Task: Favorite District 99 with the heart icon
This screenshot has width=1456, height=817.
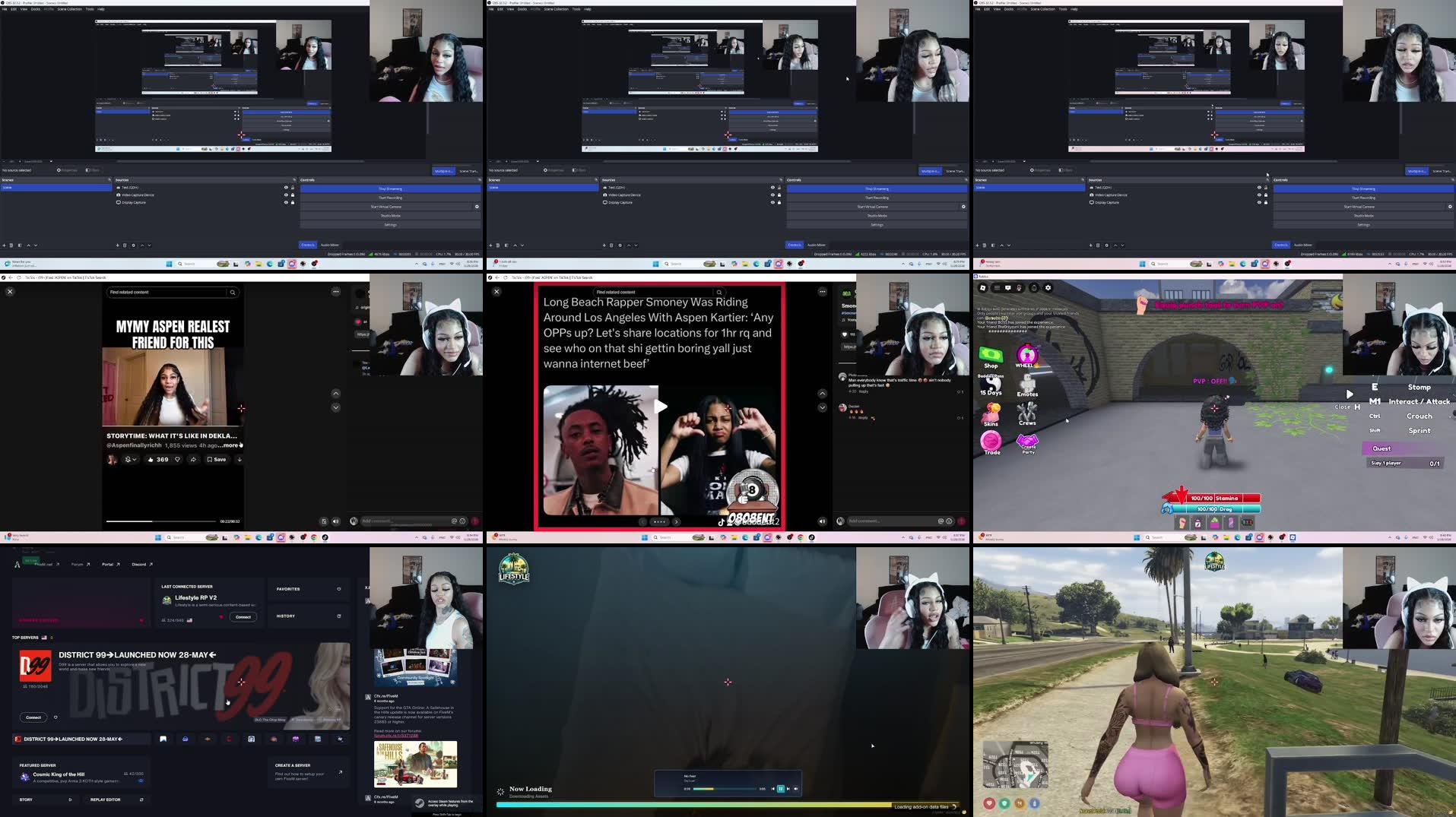Action: [x=56, y=717]
